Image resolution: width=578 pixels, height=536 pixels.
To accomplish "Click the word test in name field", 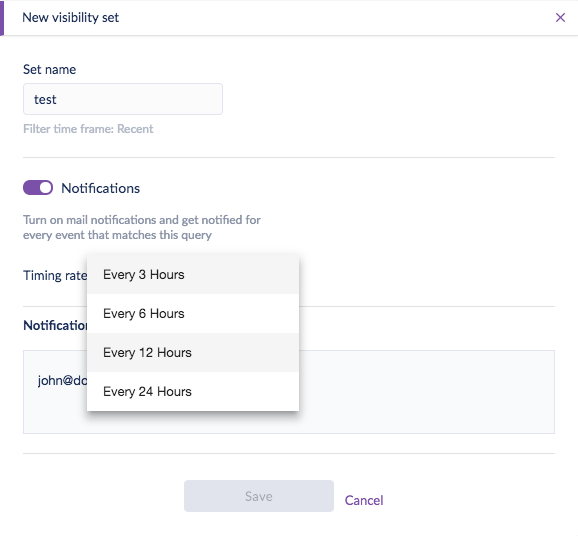I will (45, 99).
